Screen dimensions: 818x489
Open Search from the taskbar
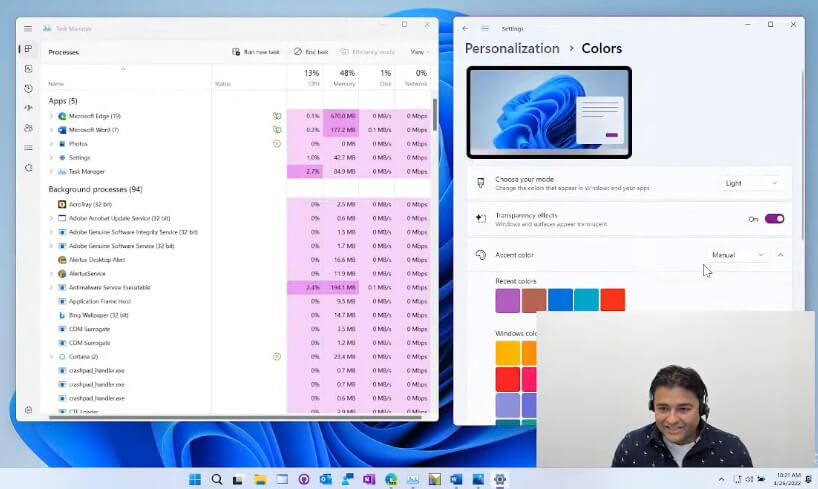[x=217, y=479]
